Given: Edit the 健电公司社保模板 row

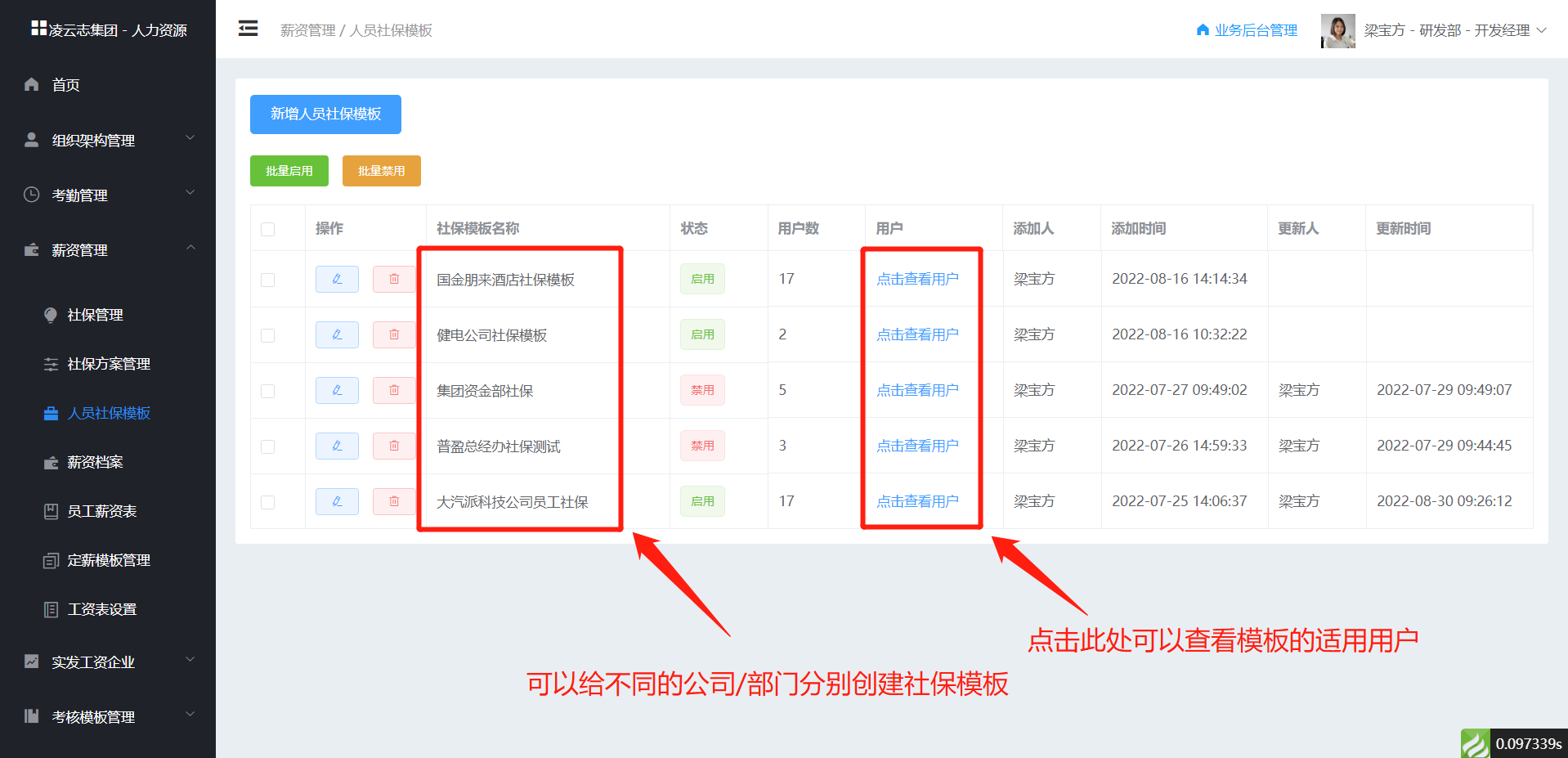Looking at the screenshot, I should [337, 334].
